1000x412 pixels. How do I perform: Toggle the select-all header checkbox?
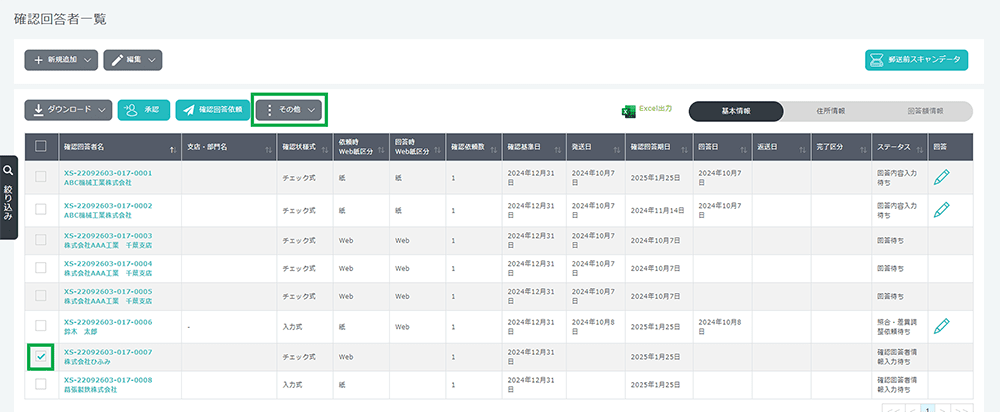(x=41, y=147)
